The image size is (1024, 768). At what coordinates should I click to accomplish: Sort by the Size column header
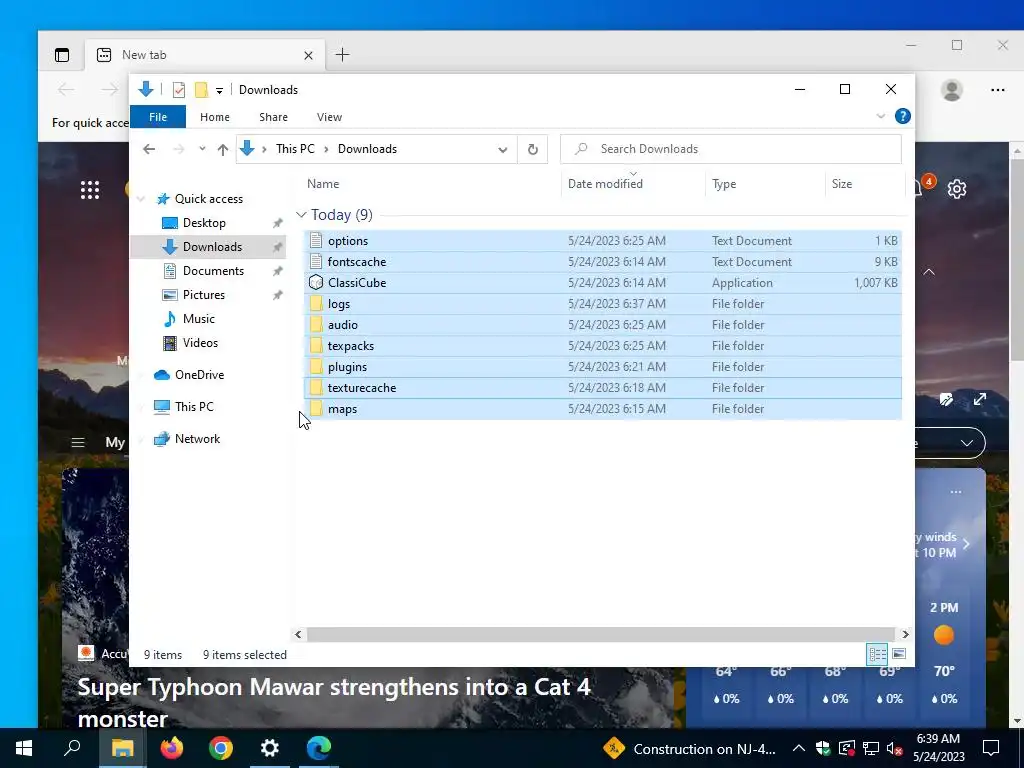point(841,184)
